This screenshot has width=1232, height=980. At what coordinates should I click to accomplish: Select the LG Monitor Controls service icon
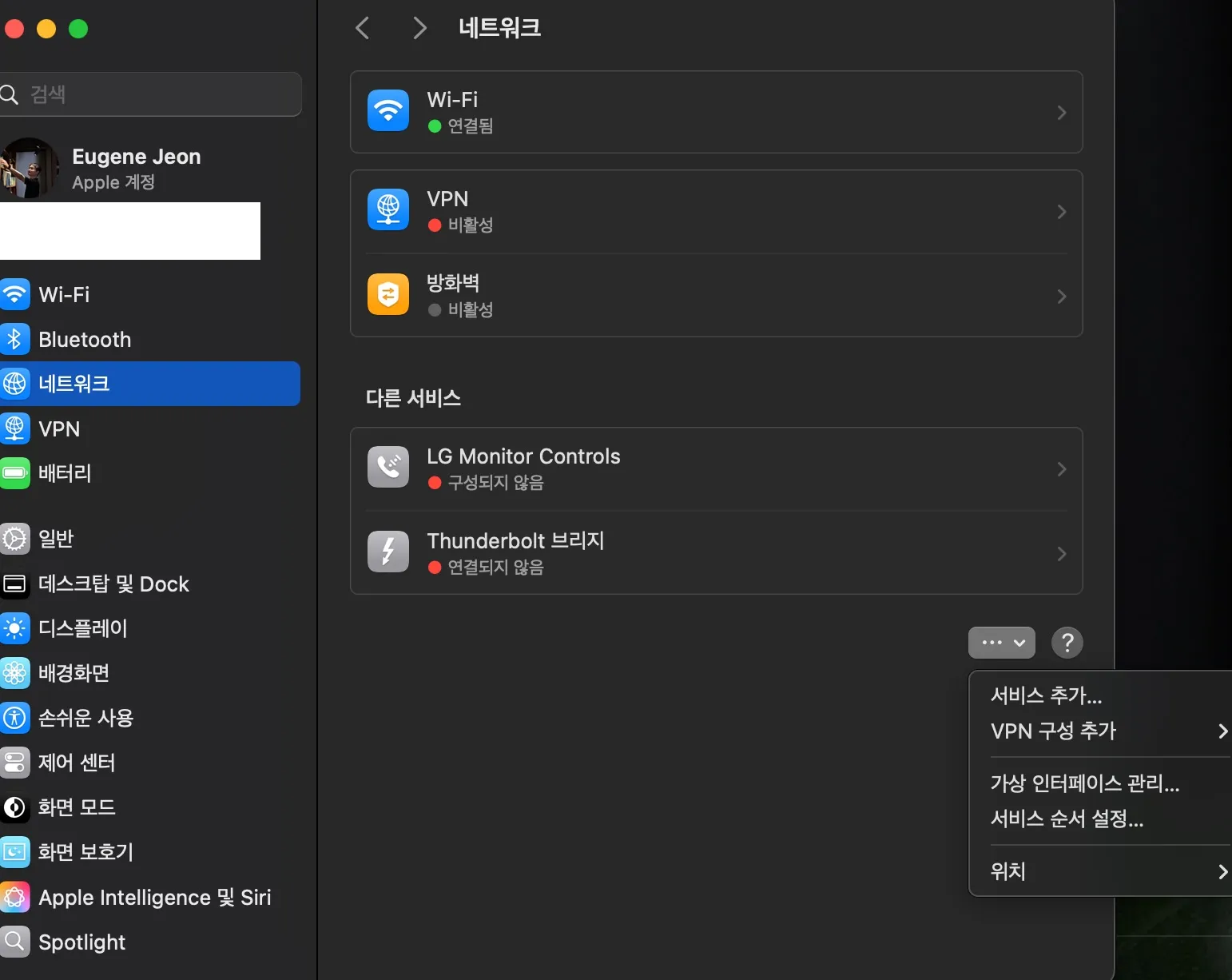point(387,467)
